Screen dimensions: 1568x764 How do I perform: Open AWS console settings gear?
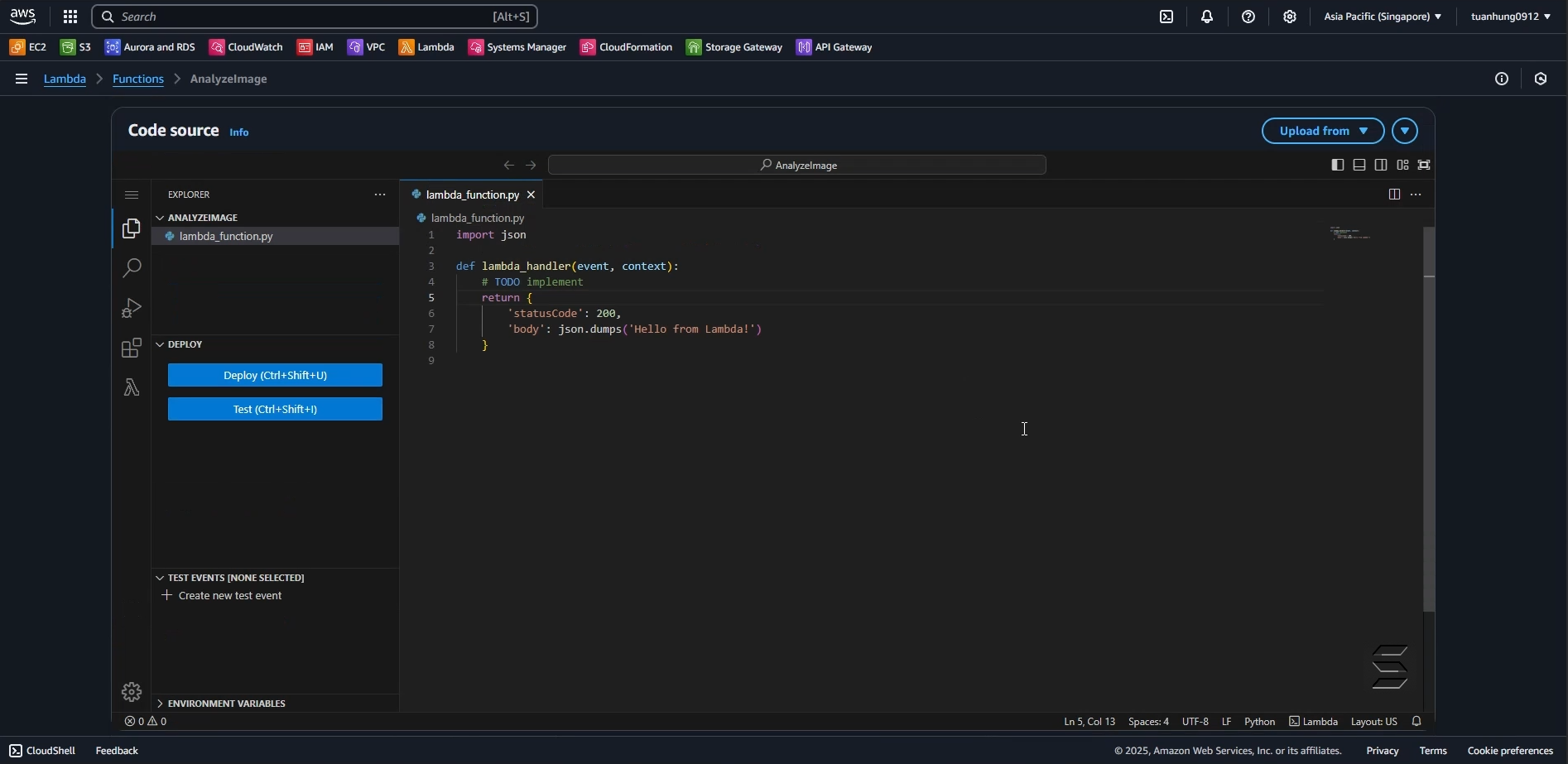point(1290,17)
